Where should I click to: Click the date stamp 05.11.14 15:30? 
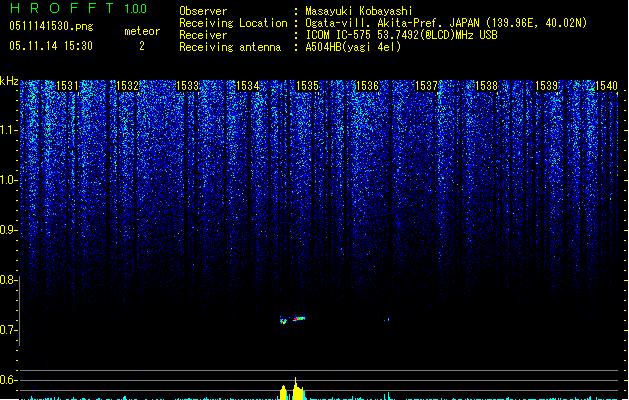pyautogui.click(x=51, y=46)
